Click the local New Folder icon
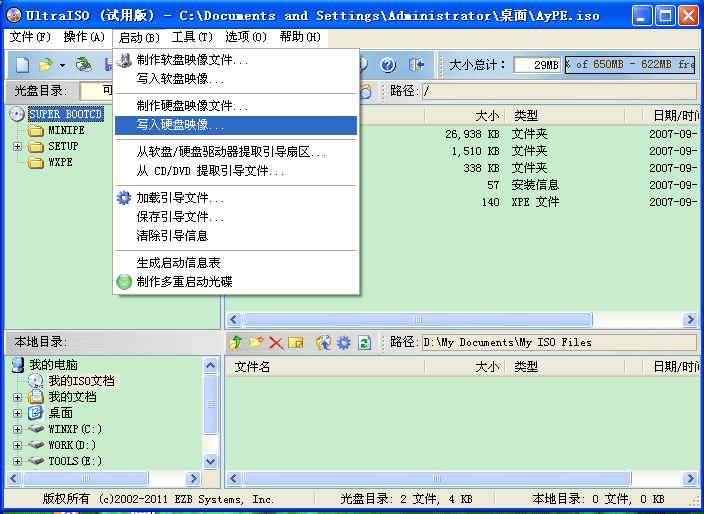This screenshot has width=704, height=514. point(256,343)
